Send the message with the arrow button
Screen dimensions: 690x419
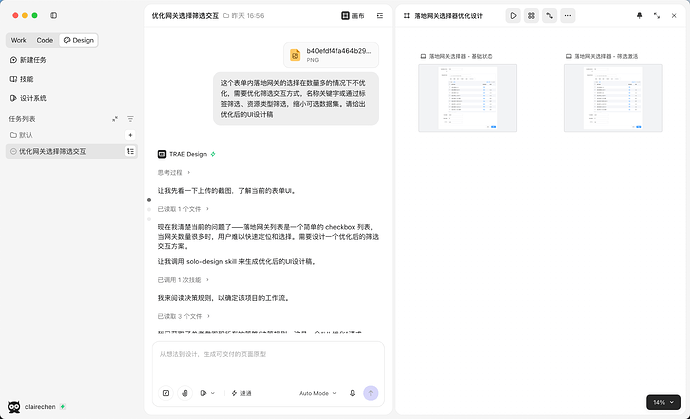coord(371,393)
